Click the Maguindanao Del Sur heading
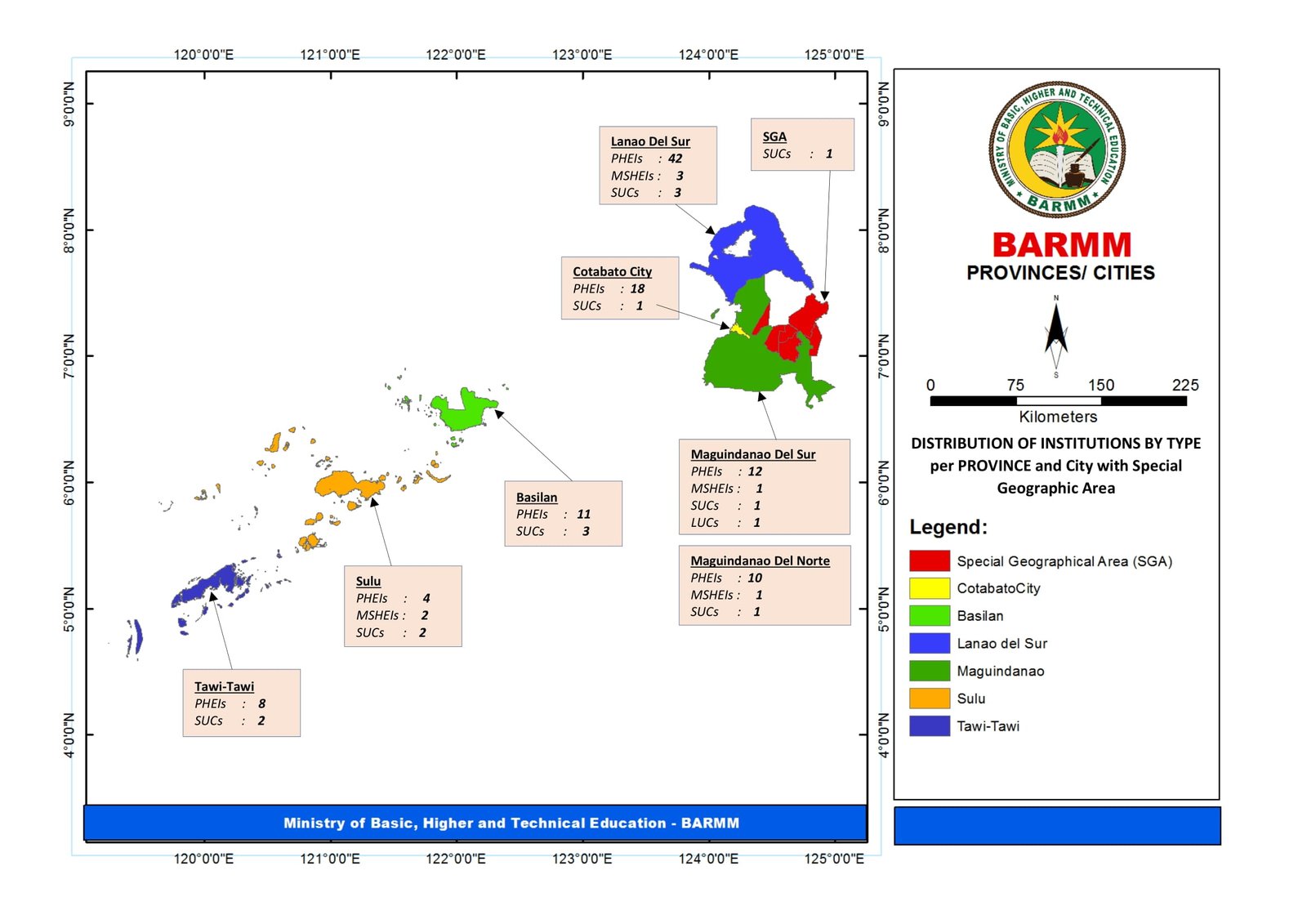This screenshot has width=1307, height=924. click(752, 454)
